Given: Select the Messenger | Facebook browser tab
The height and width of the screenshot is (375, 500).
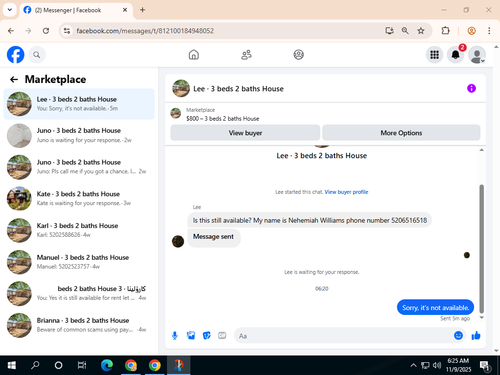Looking at the screenshot, I should pos(76,10).
